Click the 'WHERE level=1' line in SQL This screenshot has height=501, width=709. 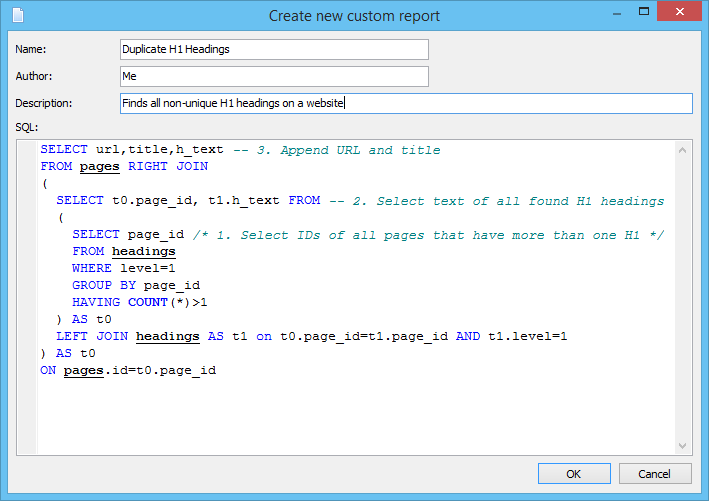pyautogui.click(x=123, y=268)
